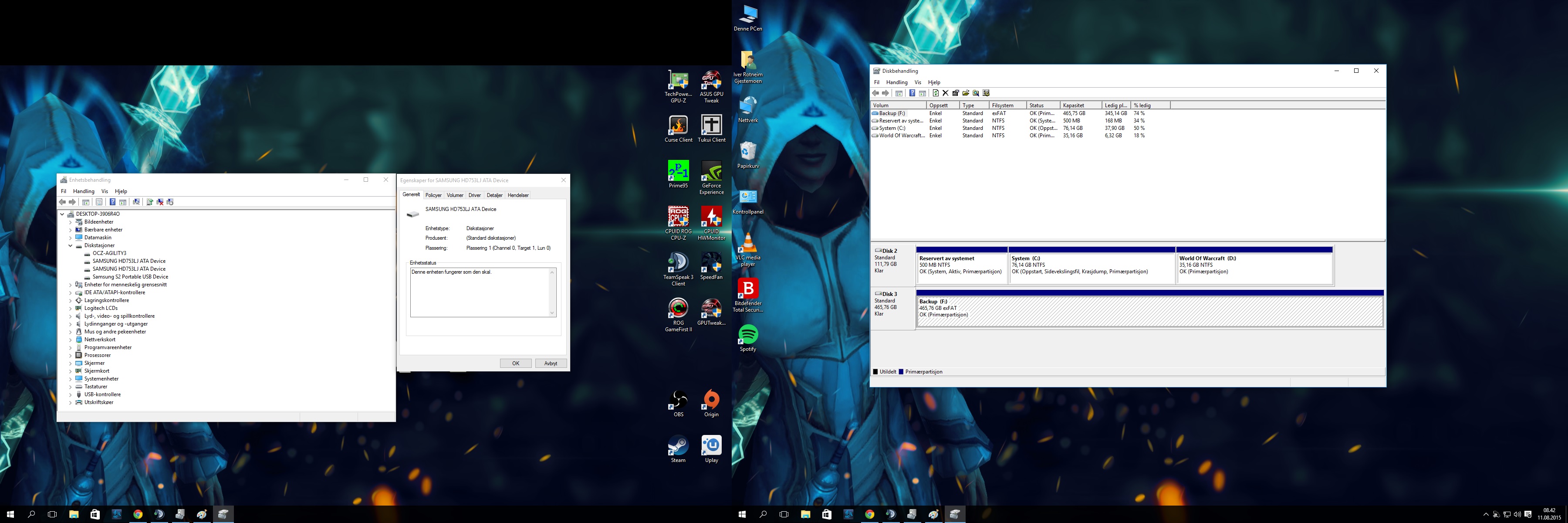Select the CPUID ROG CPU-Z icon
The height and width of the screenshot is (523, 1568).
tap(678, 223)
